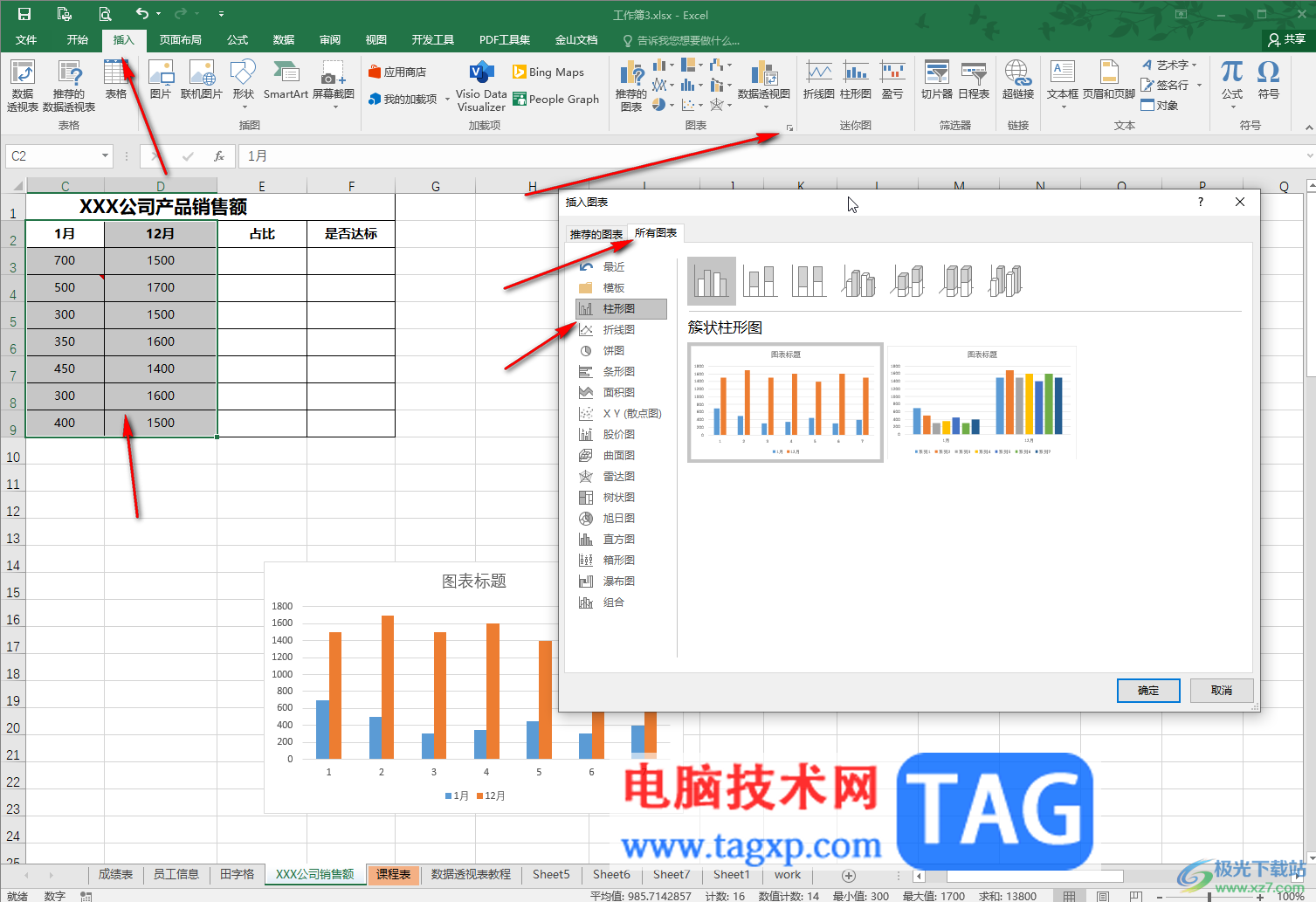1316x902 pixels.
Task: Insert a Column sparkline
Action: (x=856, y=79)
